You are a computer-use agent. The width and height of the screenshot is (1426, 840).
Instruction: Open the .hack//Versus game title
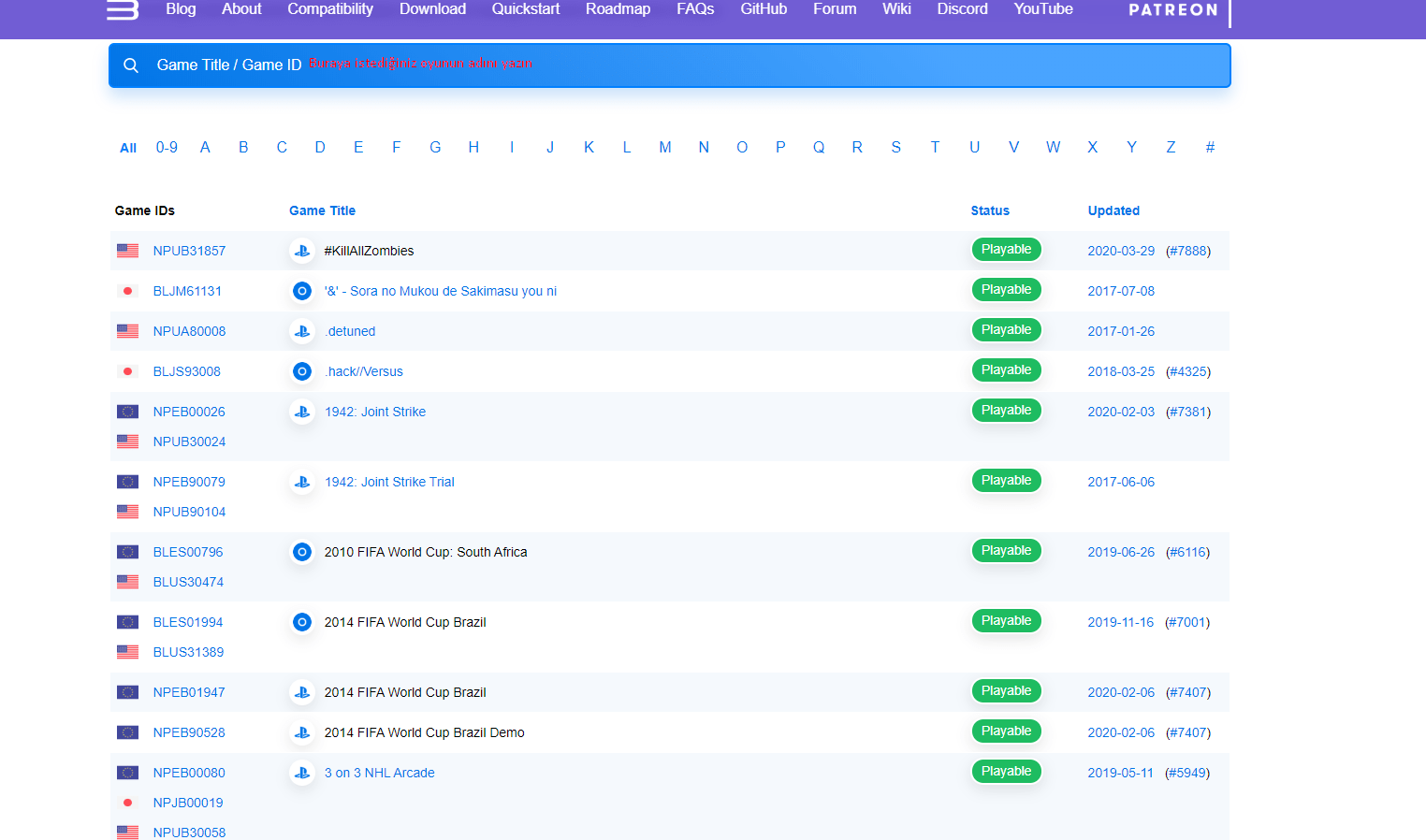coord(364,371)
